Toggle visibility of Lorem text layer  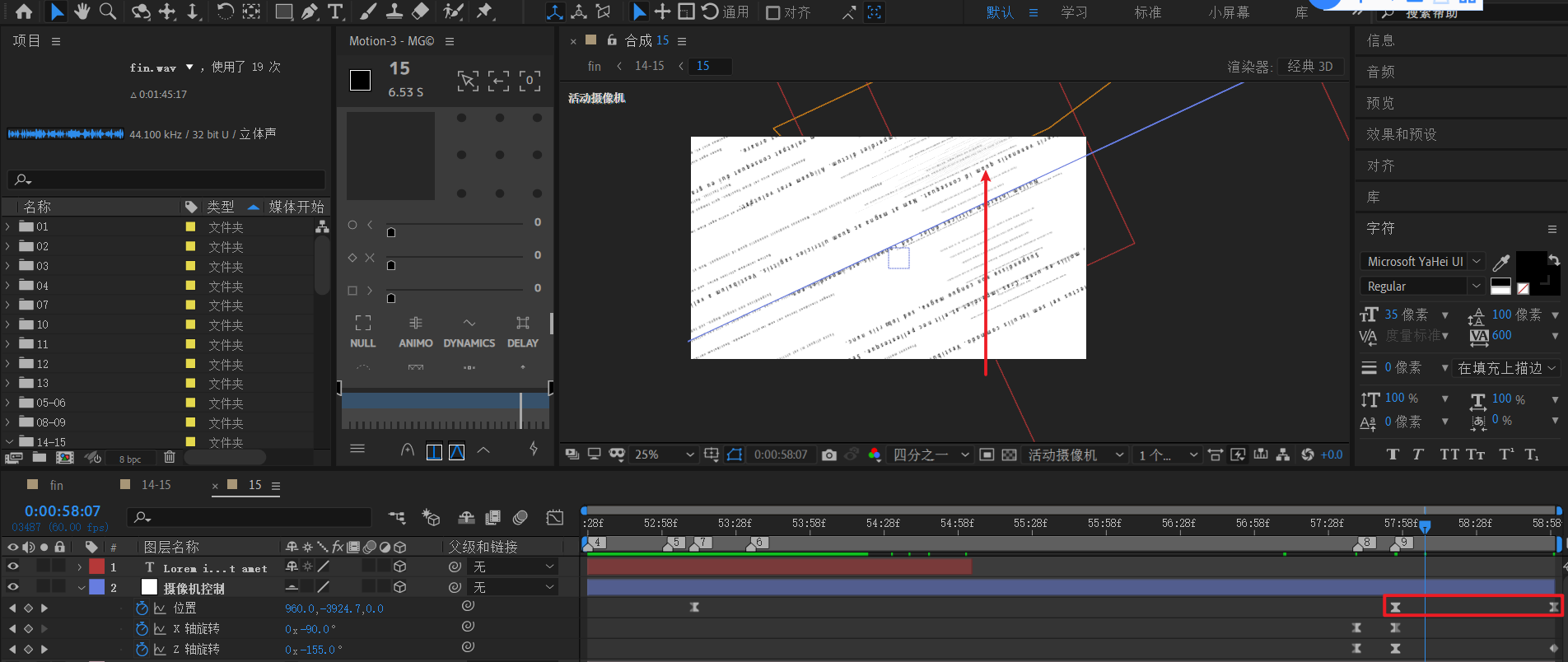point(12,566)
